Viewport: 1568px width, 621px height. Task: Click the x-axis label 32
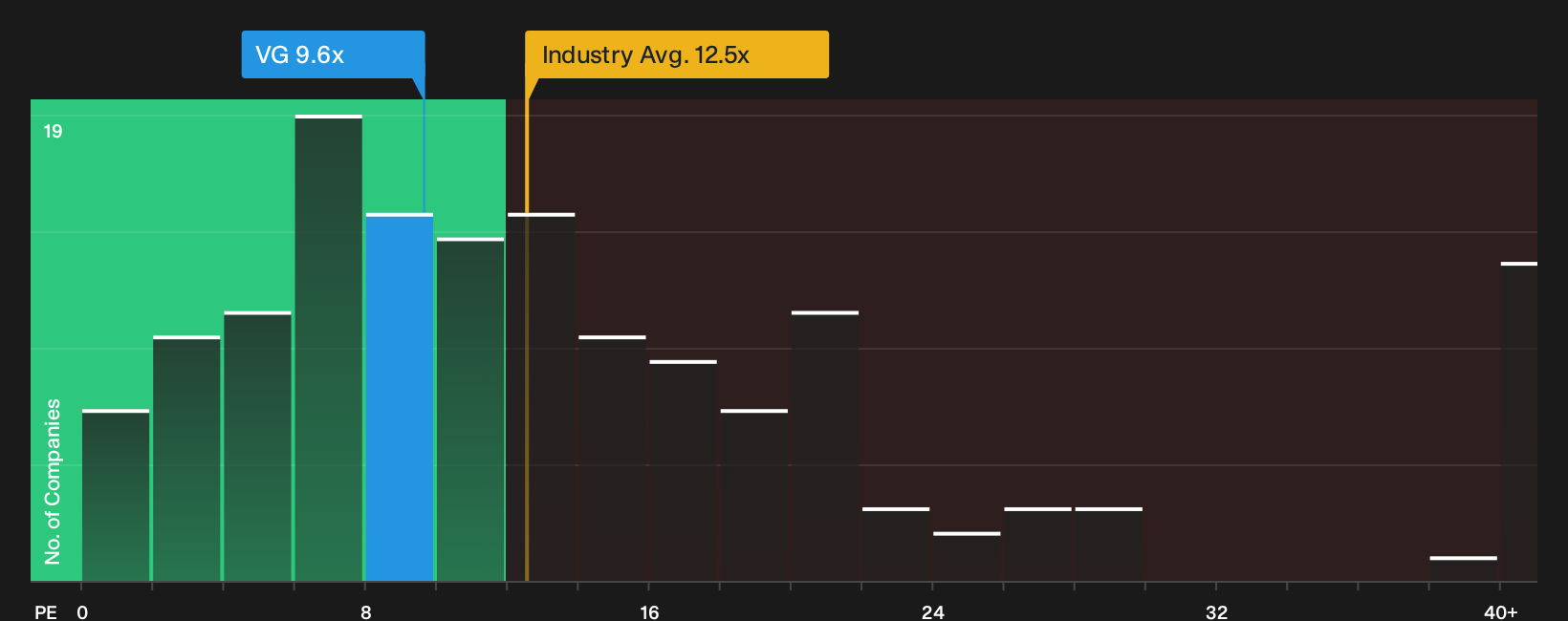coord(1216,611)
